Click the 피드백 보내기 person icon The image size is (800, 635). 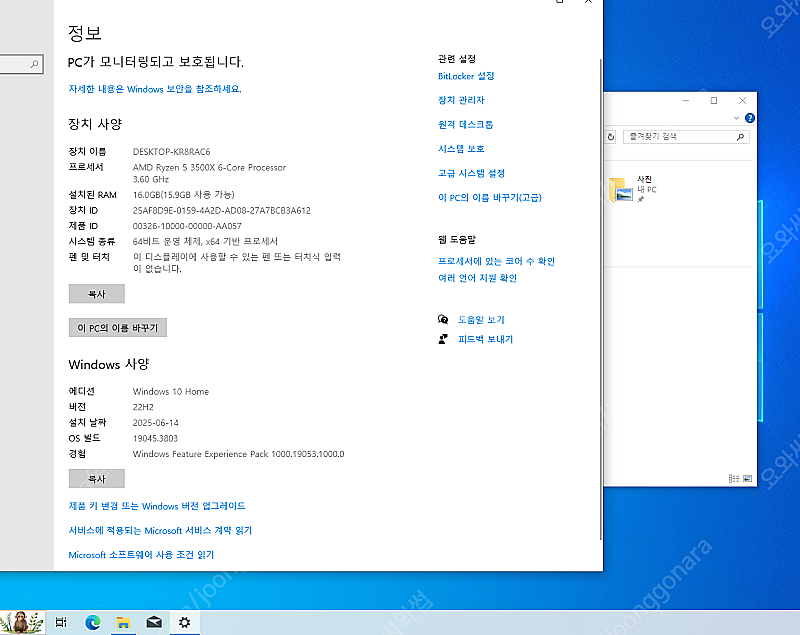click(x=443, y=339)
